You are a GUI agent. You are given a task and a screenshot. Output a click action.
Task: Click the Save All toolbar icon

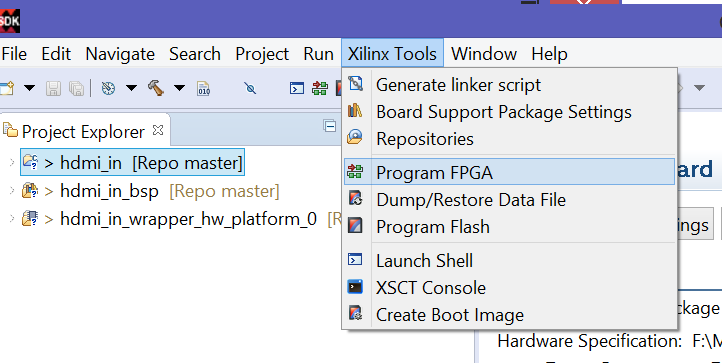76,88
